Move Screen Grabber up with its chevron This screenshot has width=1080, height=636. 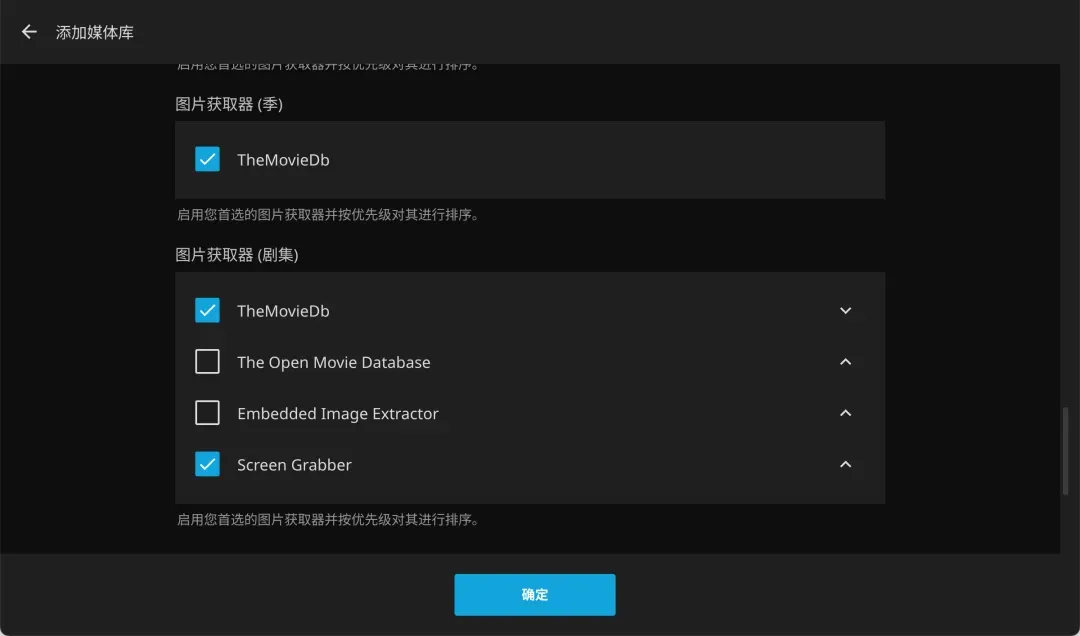(x=846, y=464)
